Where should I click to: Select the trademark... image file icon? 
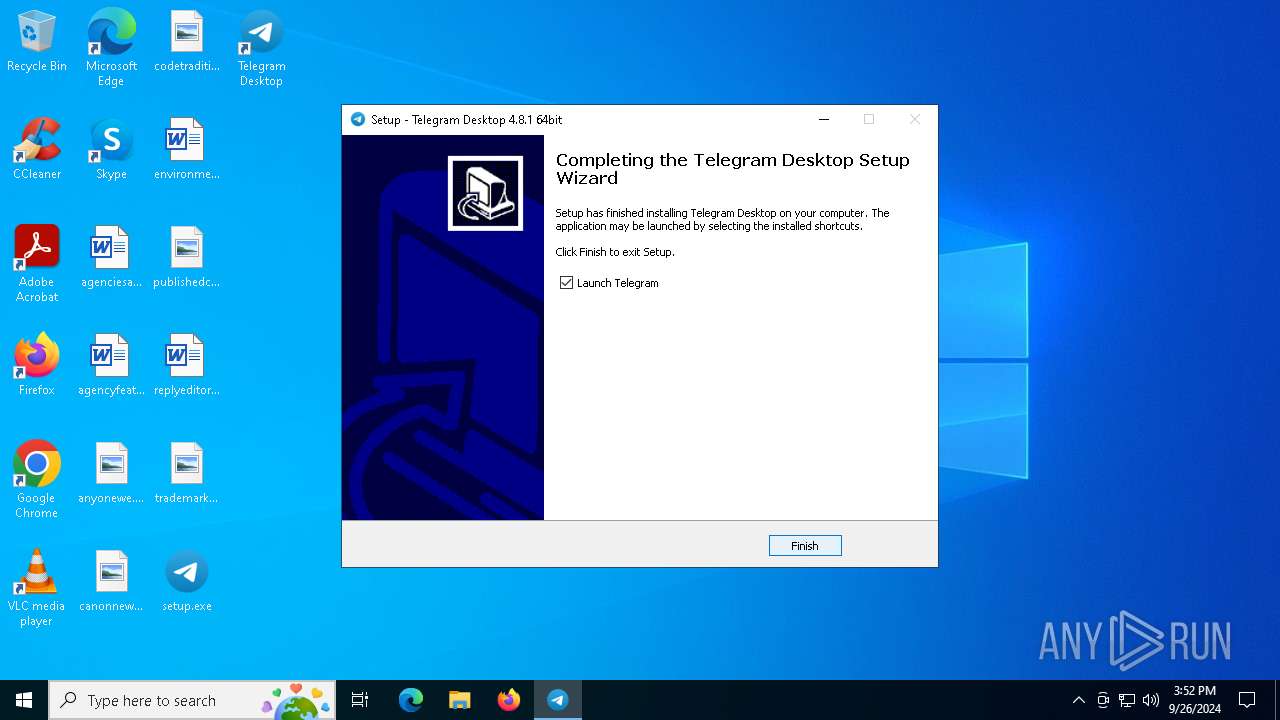tap(187, 474)
